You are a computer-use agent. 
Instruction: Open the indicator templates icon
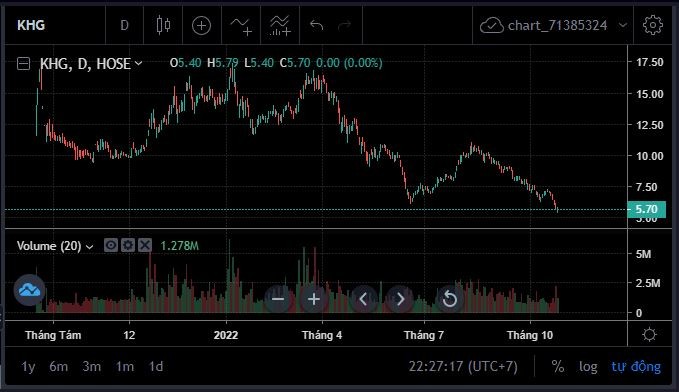[280, 26]
